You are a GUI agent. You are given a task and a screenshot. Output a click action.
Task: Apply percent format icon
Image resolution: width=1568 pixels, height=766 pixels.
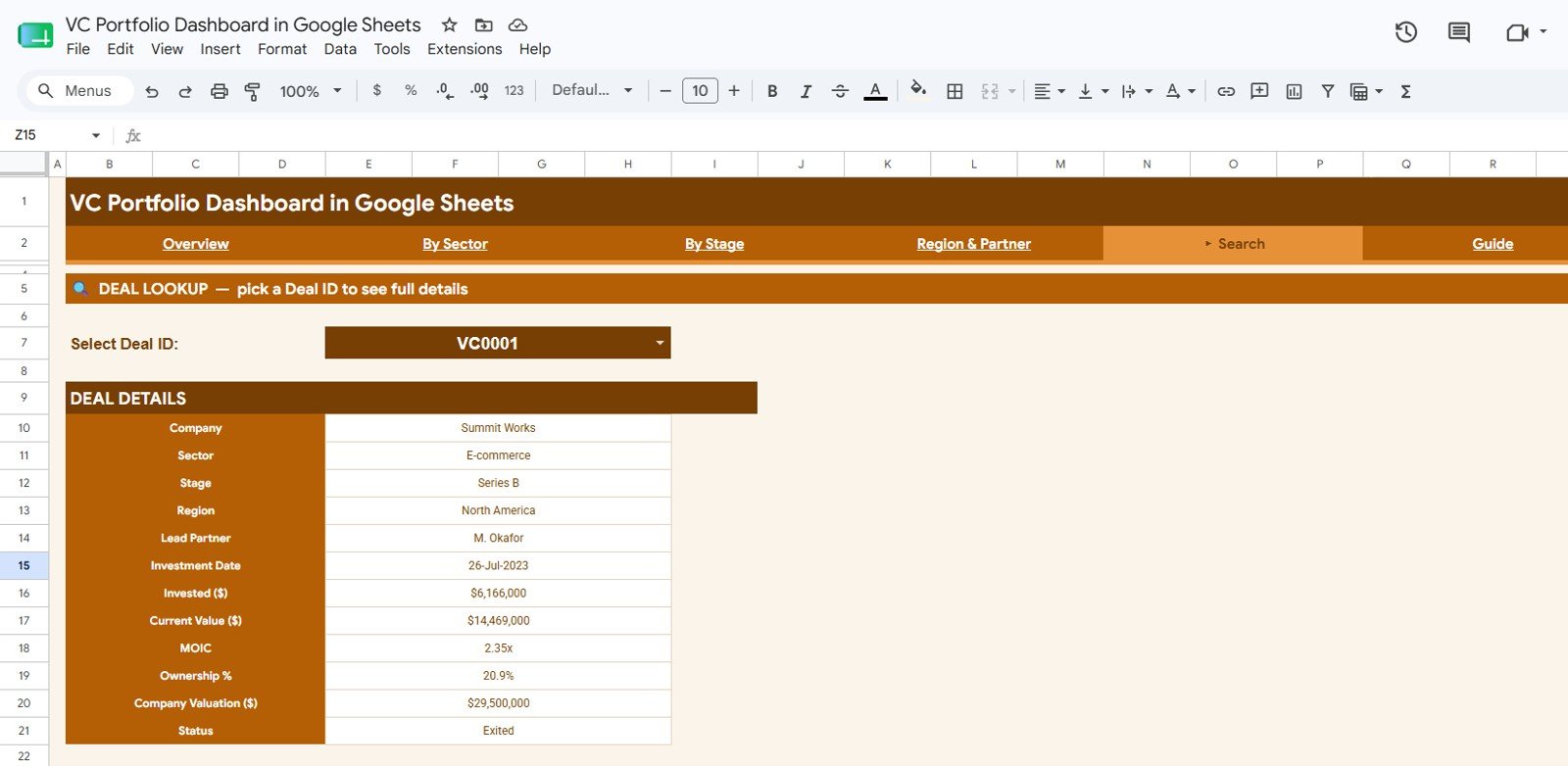point(411,90)
